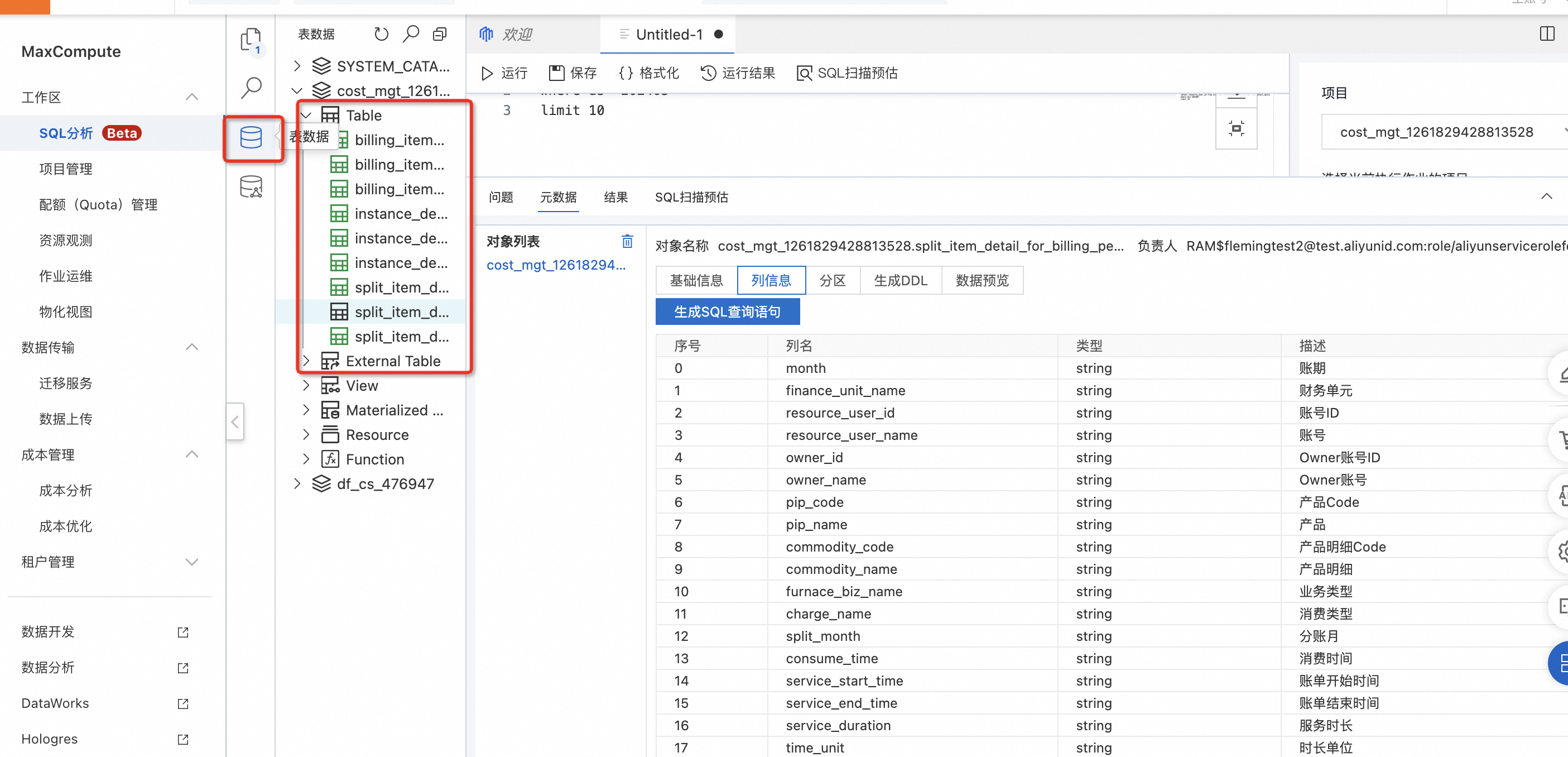Expand the SYSTEM_CATA... catalog node
Viewport: 1568px width, 757px height.
(297, 66)
